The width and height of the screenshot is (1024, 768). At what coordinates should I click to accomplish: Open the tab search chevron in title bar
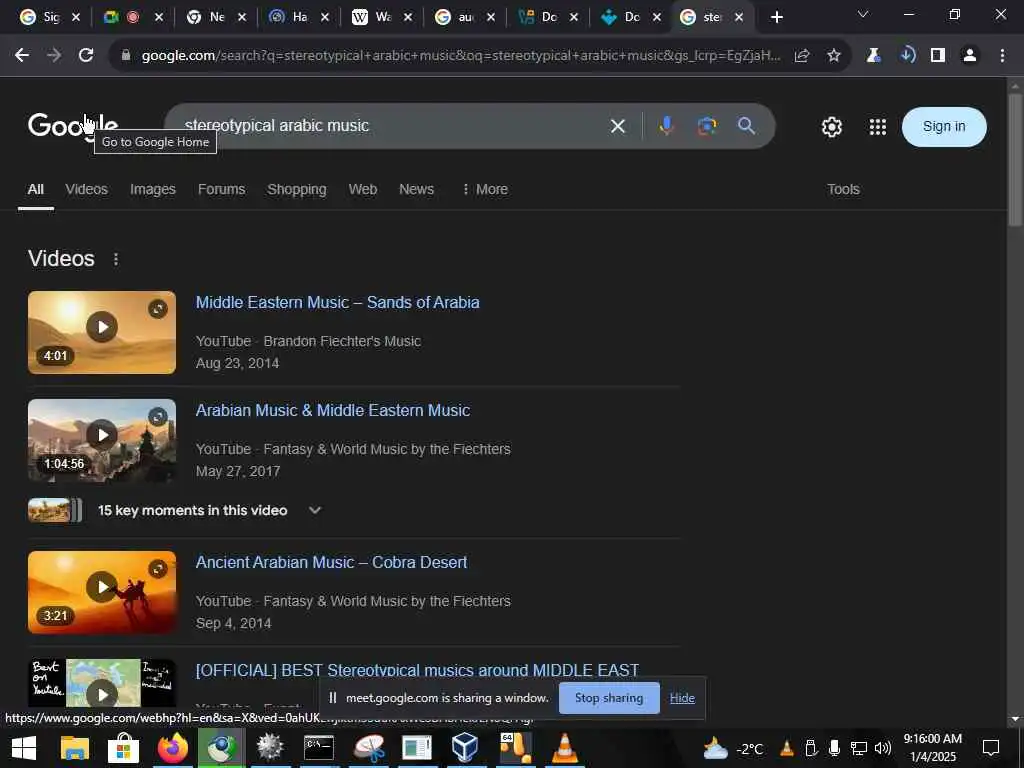[863, 14]
